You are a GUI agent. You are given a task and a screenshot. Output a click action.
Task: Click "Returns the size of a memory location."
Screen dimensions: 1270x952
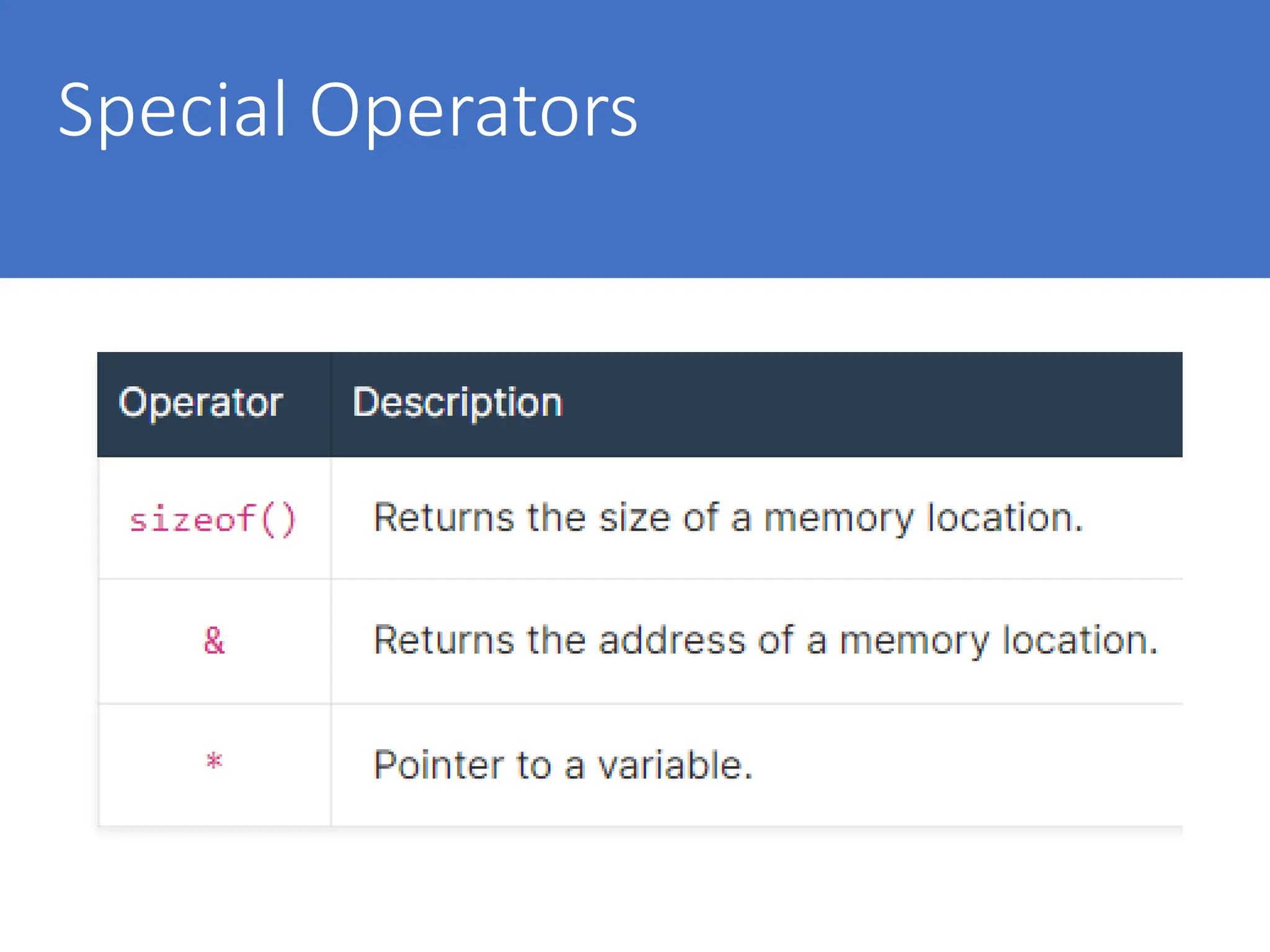(x=728, y=518)
